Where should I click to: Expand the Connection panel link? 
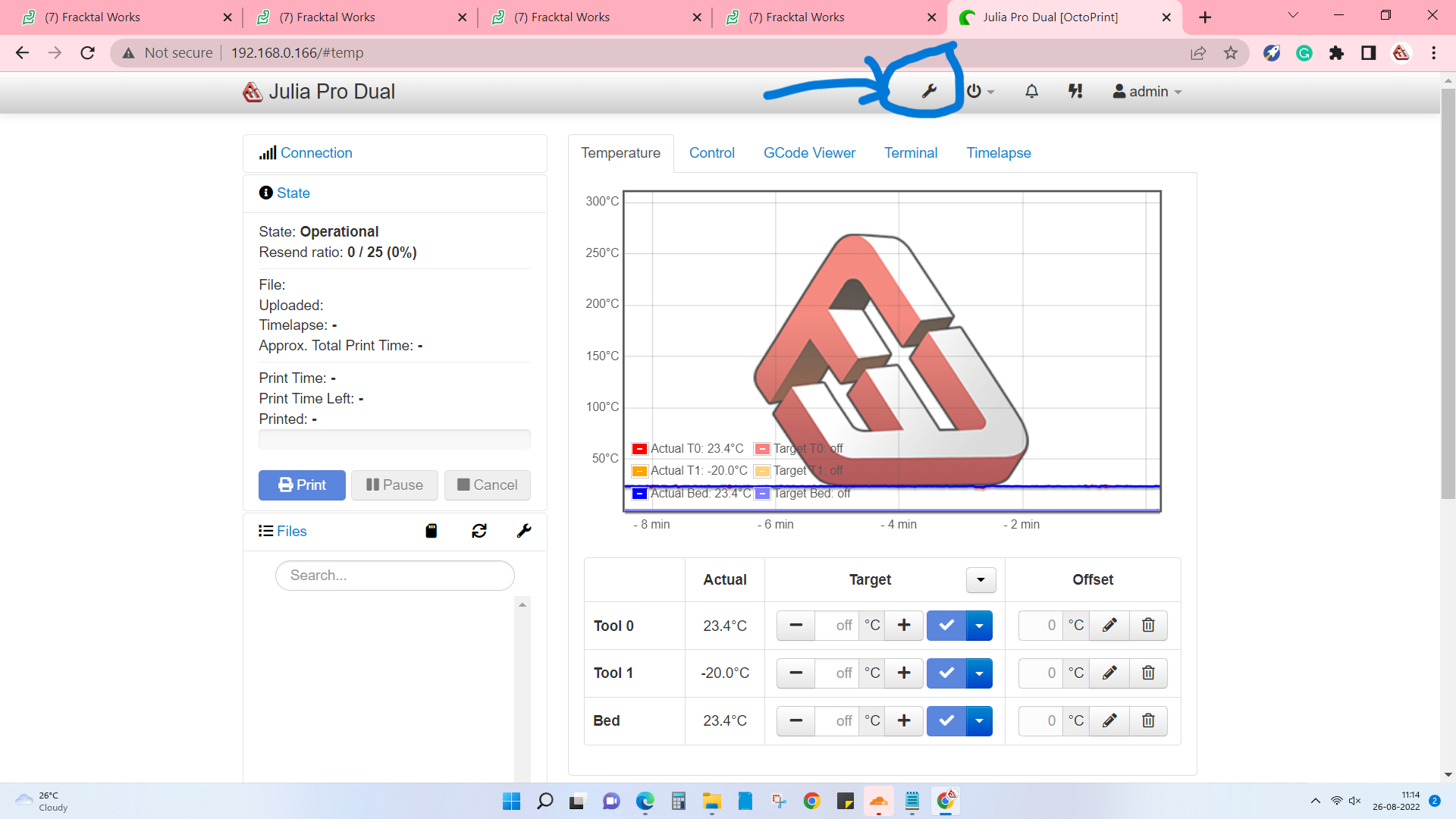point(316,153)
